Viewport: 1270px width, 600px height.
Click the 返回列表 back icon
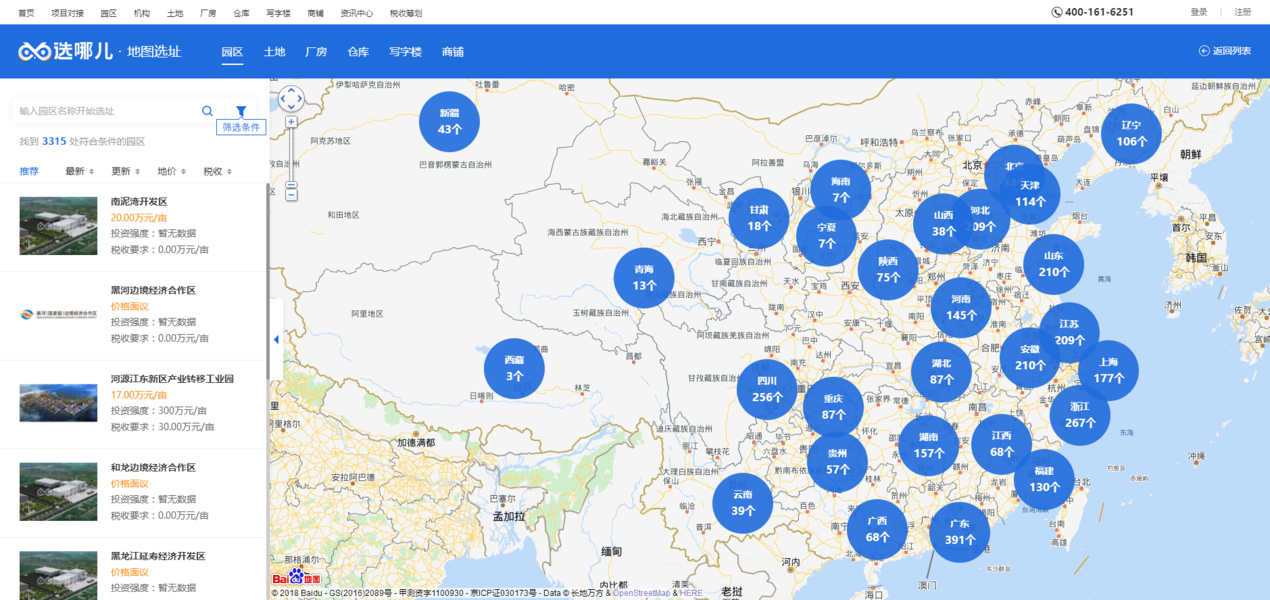(1203, 51)
